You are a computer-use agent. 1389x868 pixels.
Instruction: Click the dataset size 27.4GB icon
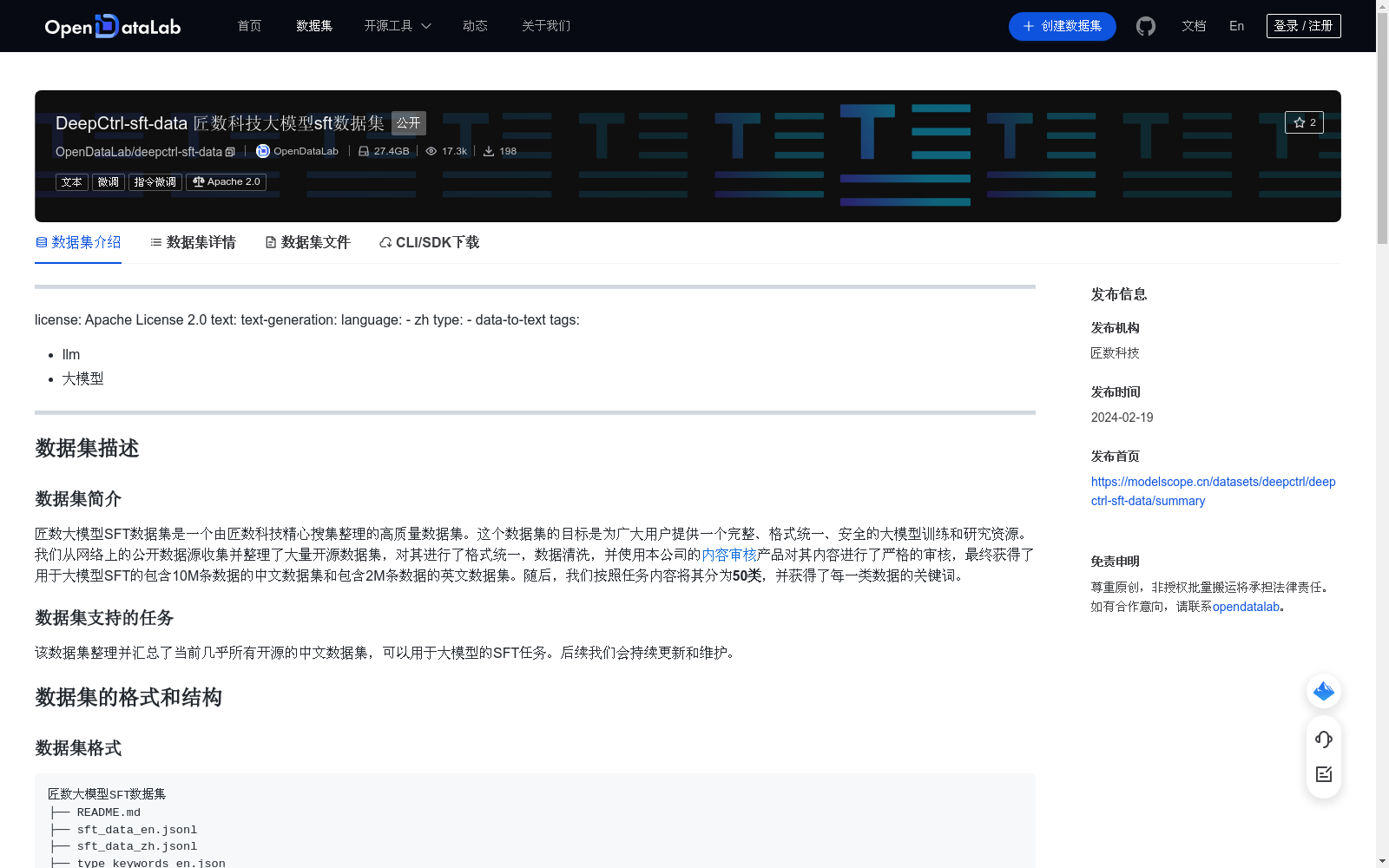click(x=364, y=151)
